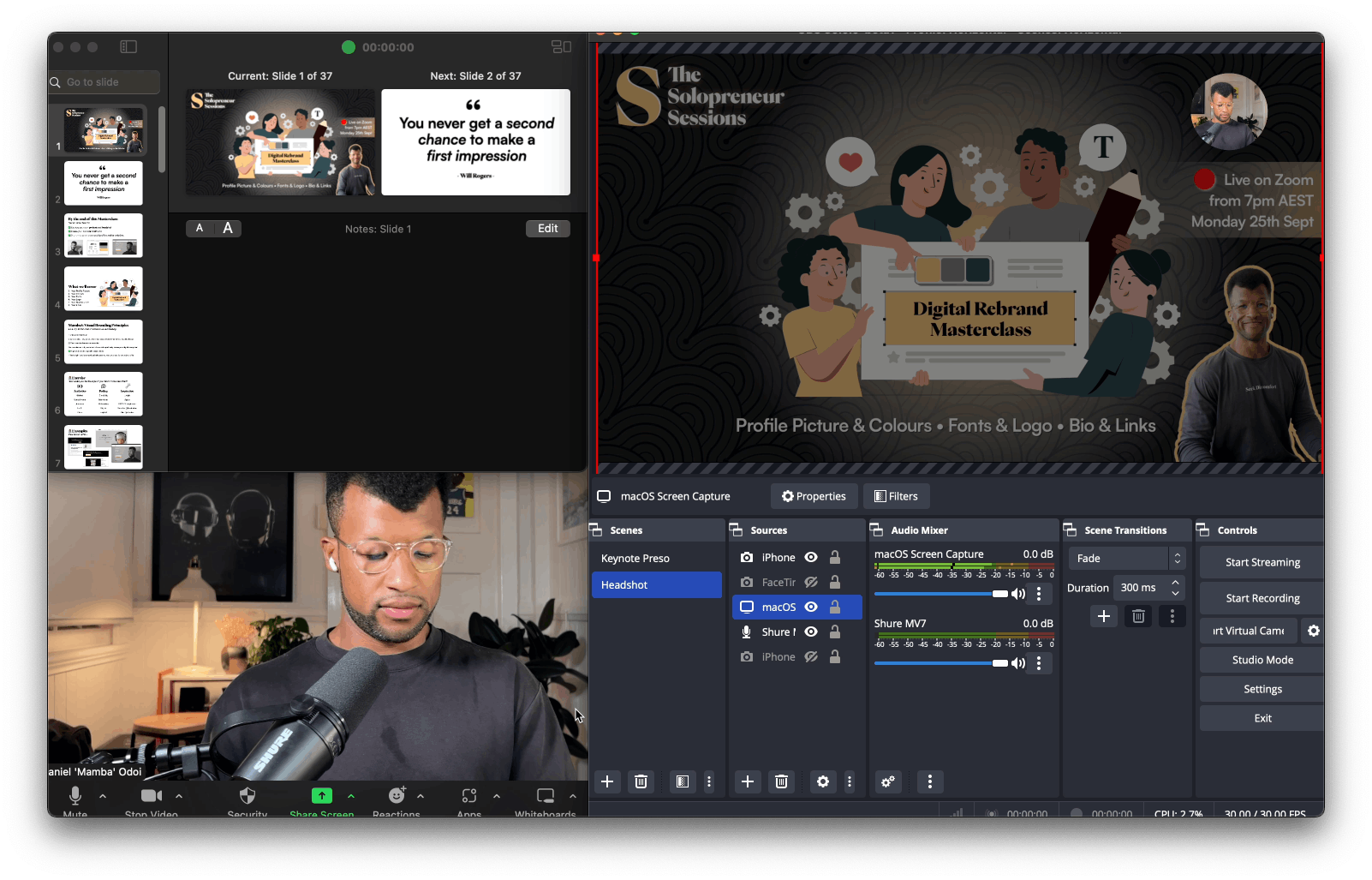This screenshot has height=880, width=1372.
Task: Adjust macOS Screen Capture volume slider
Action: (x=941, y=594)
